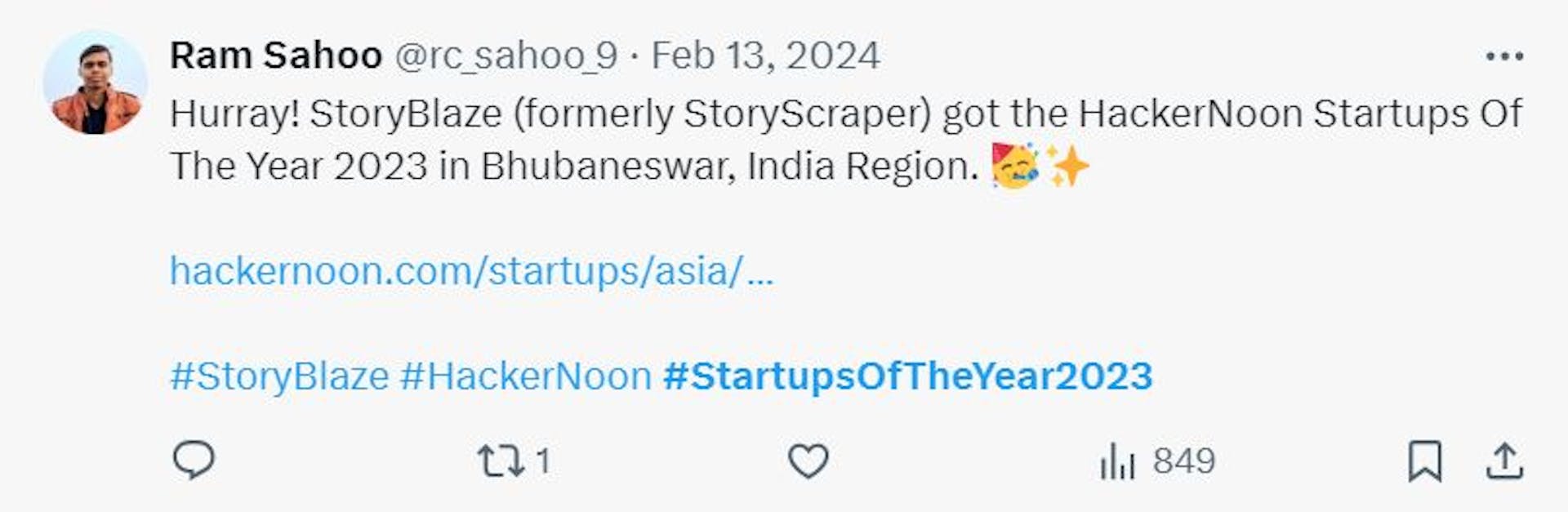
Task: Bookmark the StoryBlaze tweet
Action: [1424, 461]
